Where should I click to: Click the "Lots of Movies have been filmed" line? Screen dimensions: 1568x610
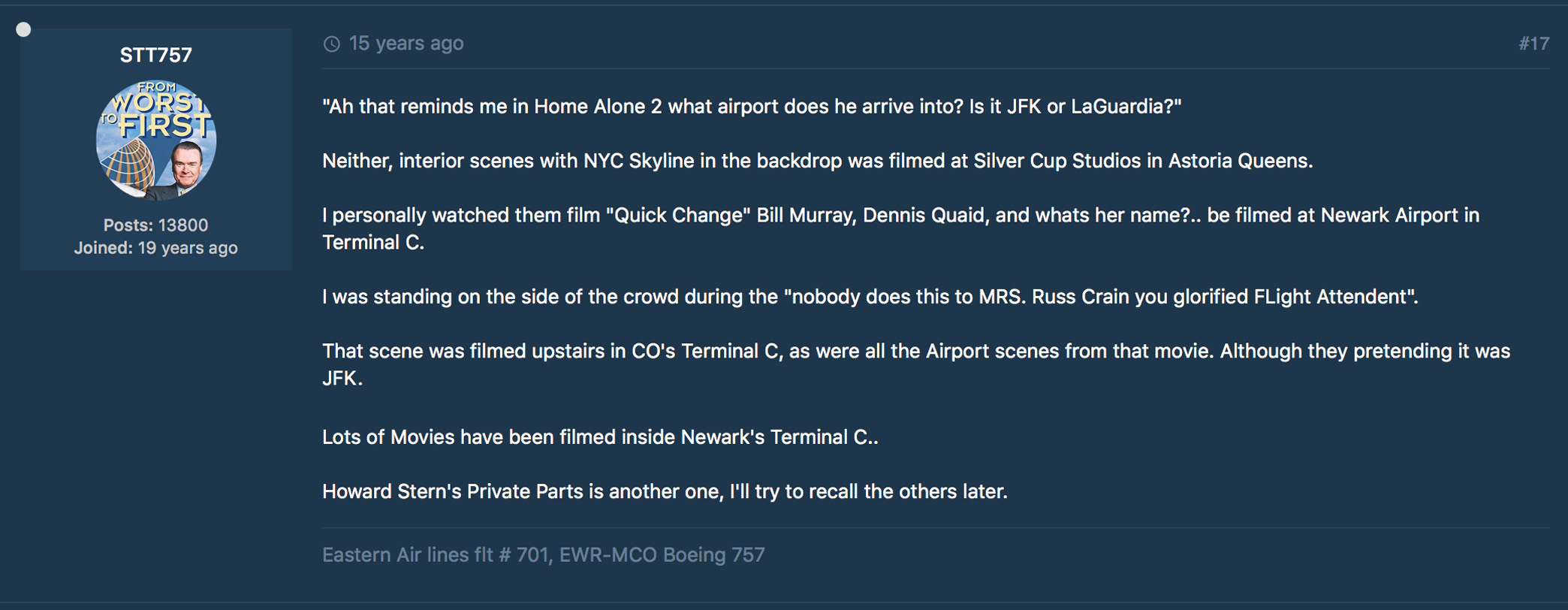coord(599,437)
